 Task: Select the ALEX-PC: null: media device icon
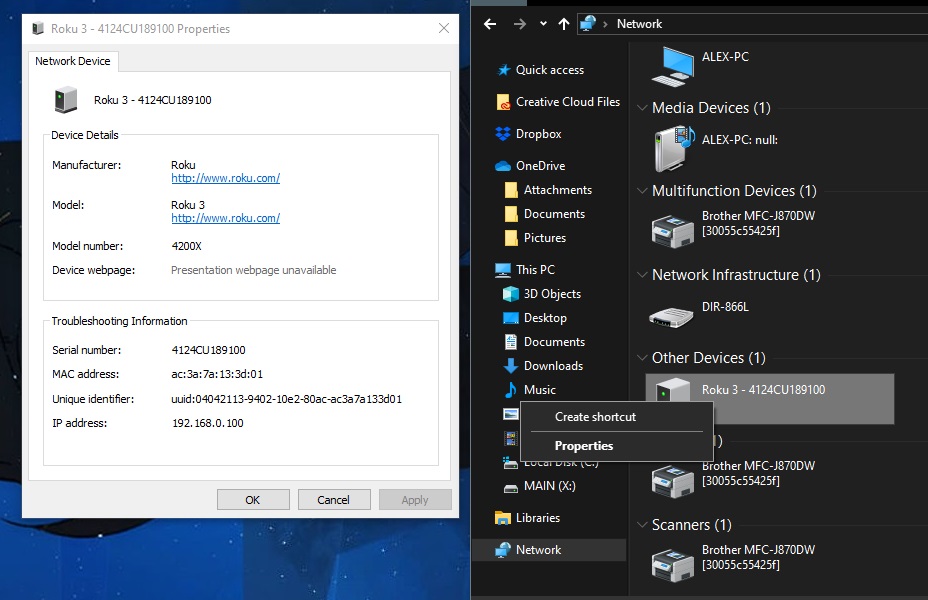tap(674, 149)
